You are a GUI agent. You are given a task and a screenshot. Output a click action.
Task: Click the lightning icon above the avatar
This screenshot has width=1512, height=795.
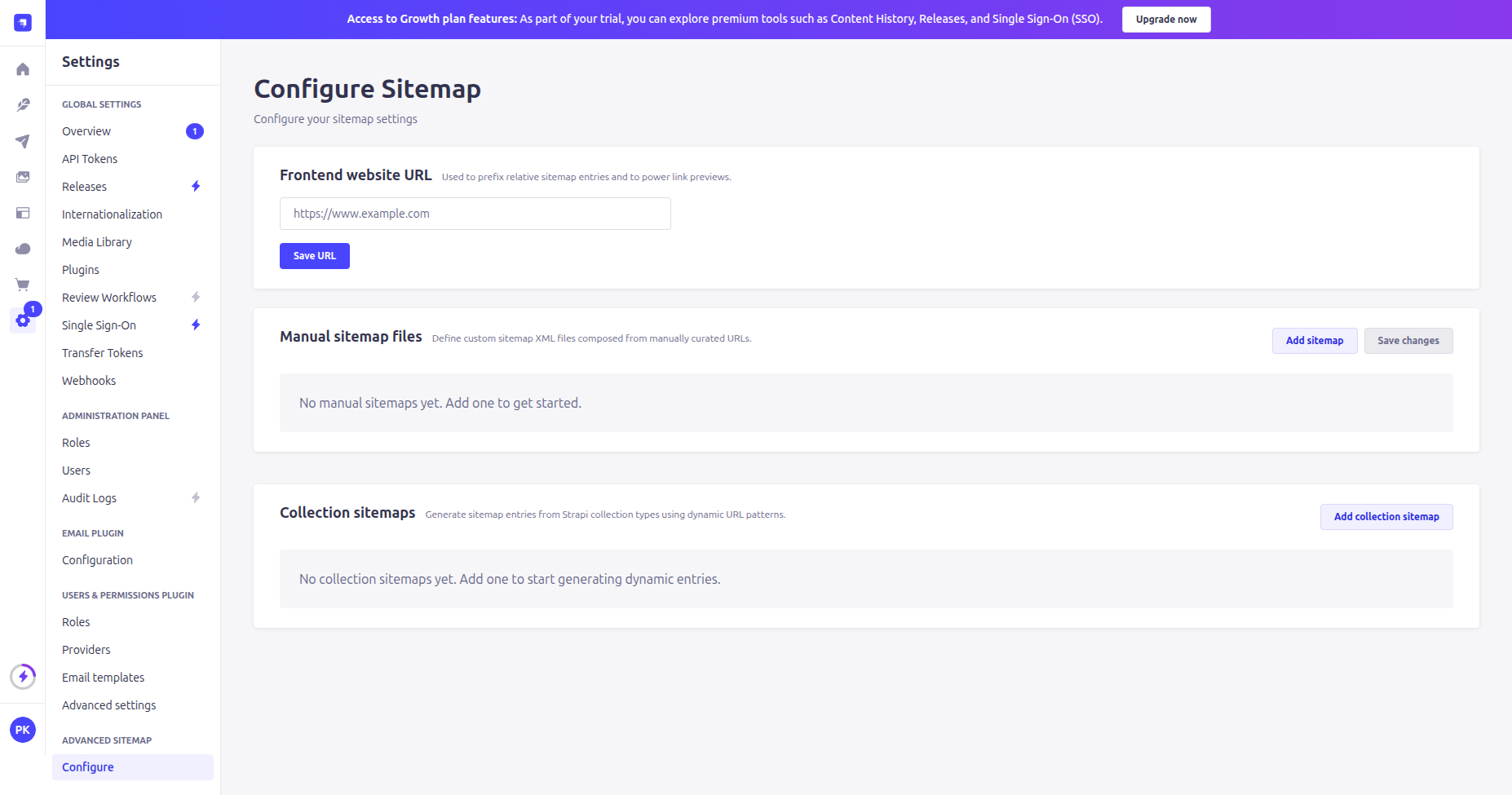pyautogui.click(x=23, y=676)
